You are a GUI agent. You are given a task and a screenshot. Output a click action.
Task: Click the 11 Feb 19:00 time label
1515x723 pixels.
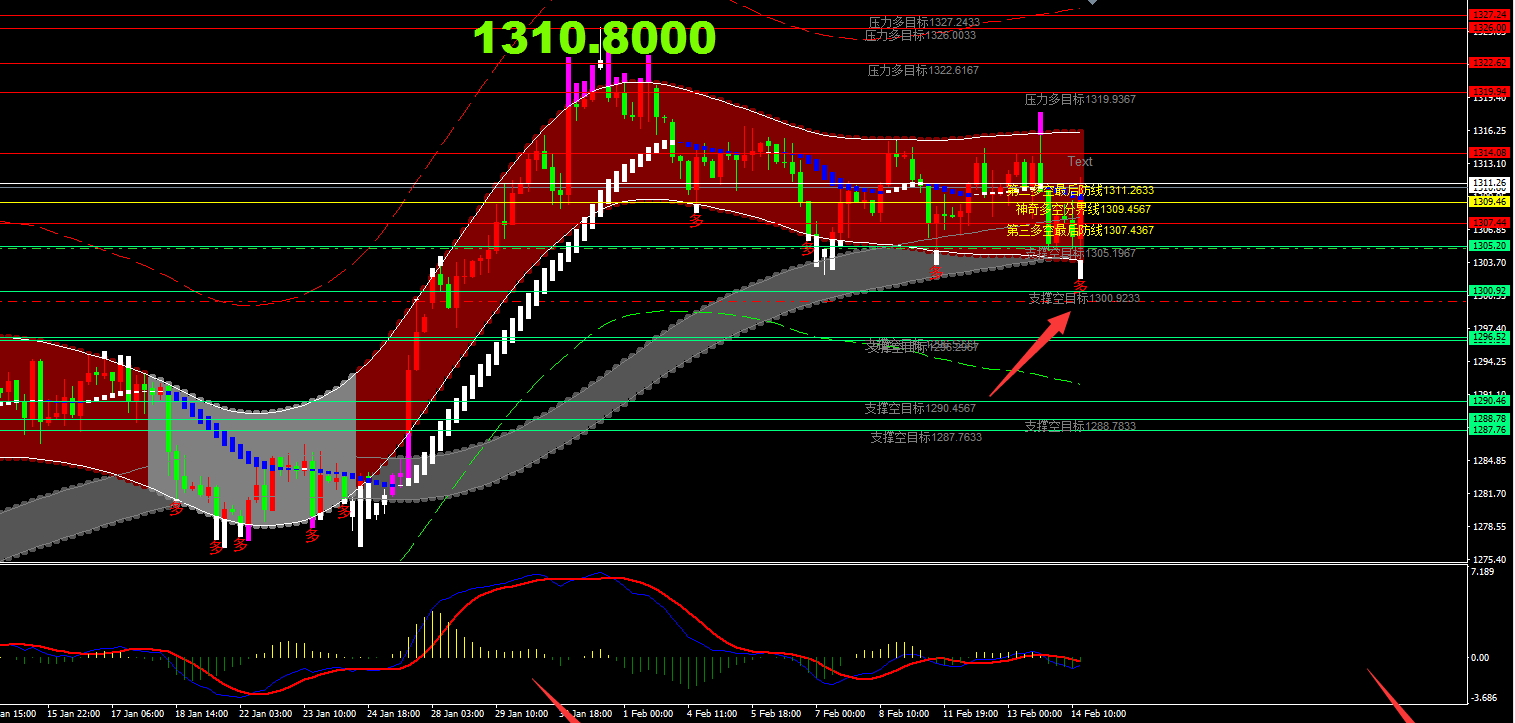coord(971,714)
